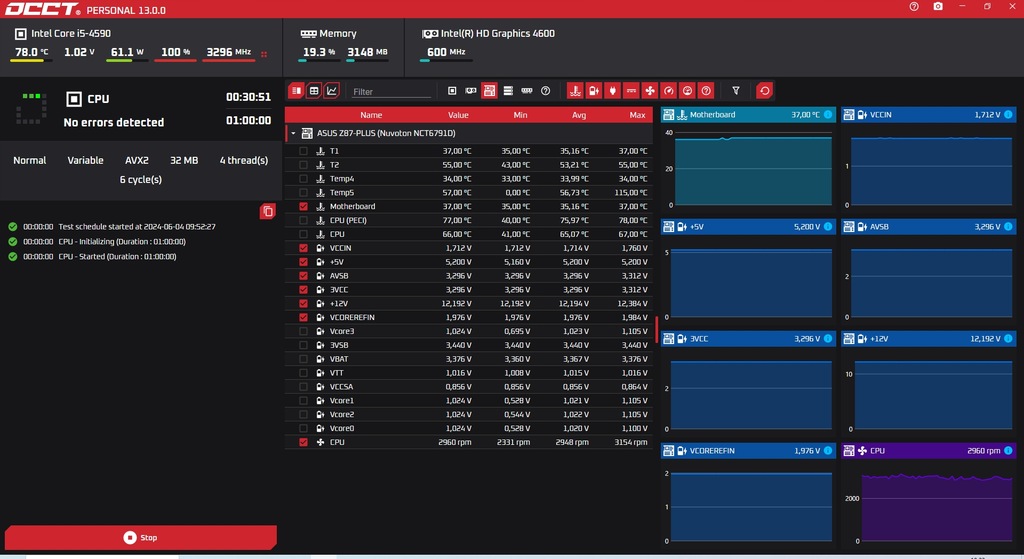Click the Intel HD Graphics 4600 header

point(498,33)
